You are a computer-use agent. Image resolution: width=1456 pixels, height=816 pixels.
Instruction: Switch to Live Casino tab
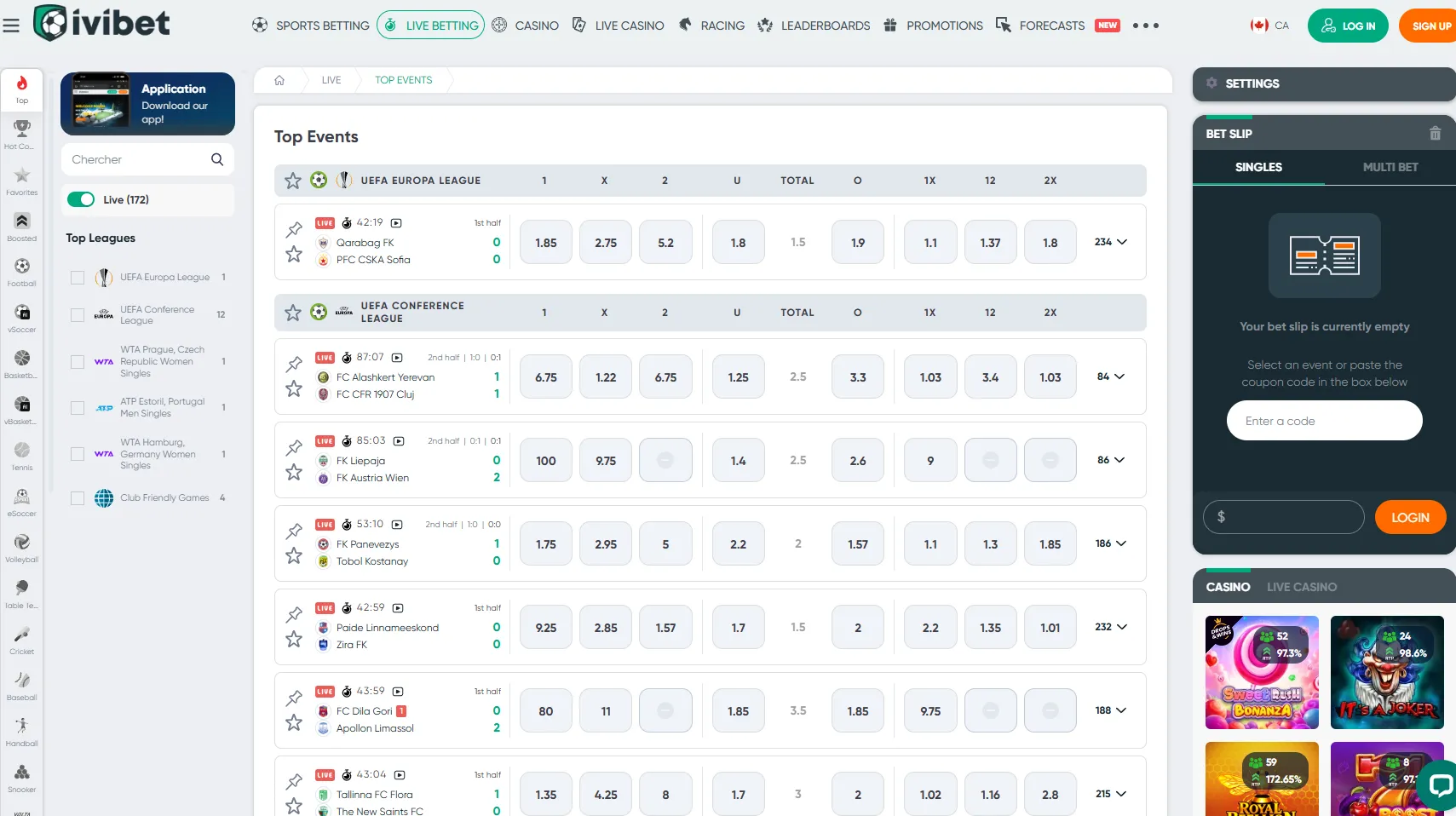[x=1302, y=587]
